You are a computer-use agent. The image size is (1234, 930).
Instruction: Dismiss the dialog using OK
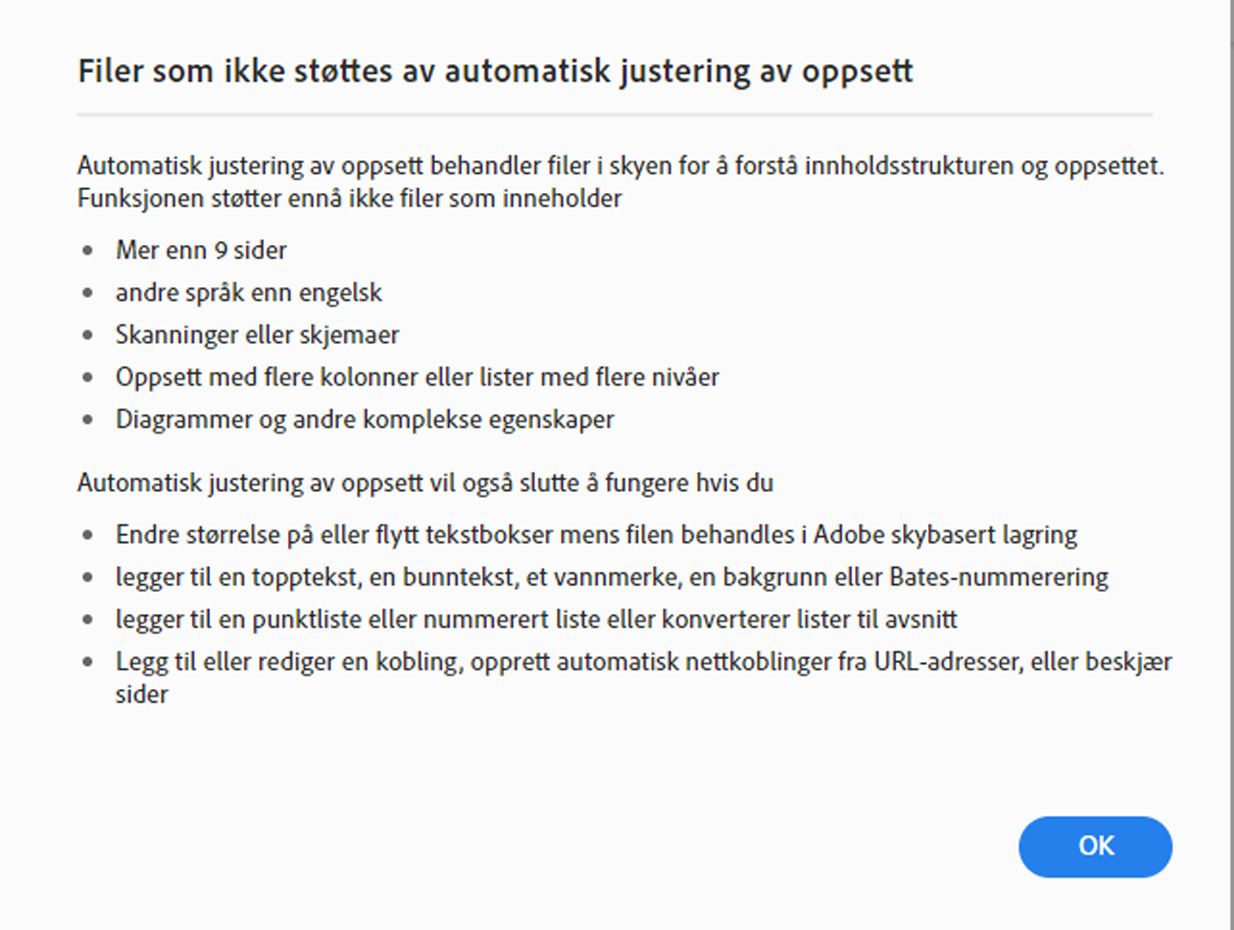[1095, 845]
